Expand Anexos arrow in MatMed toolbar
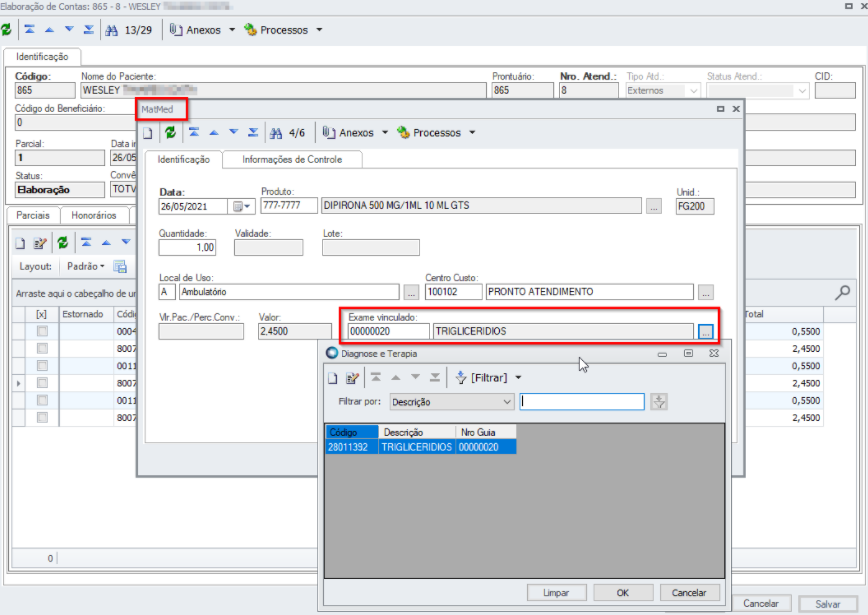Screen dimensions: 868x615 (x=385, y=133)
